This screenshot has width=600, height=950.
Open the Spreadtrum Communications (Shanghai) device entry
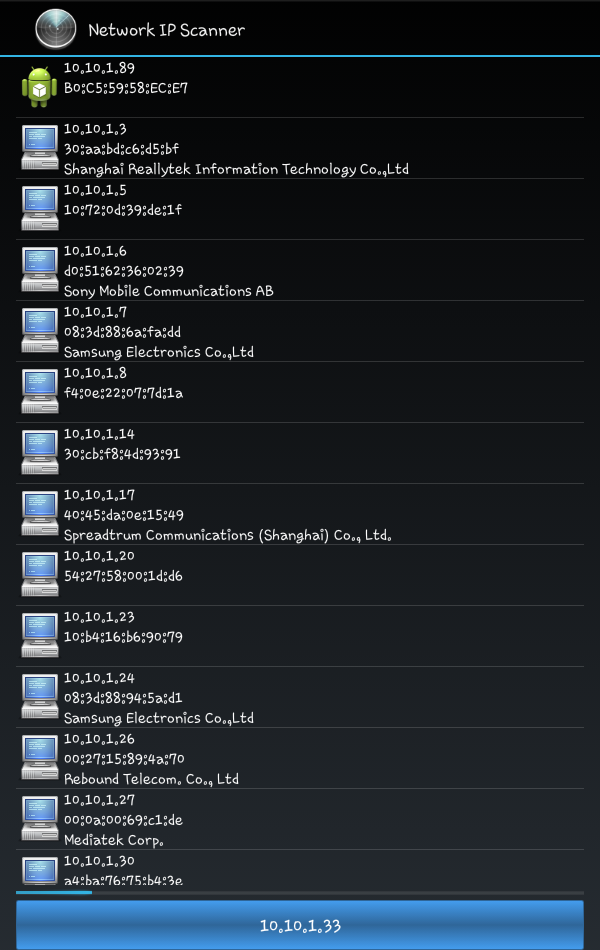pos(300,514)
